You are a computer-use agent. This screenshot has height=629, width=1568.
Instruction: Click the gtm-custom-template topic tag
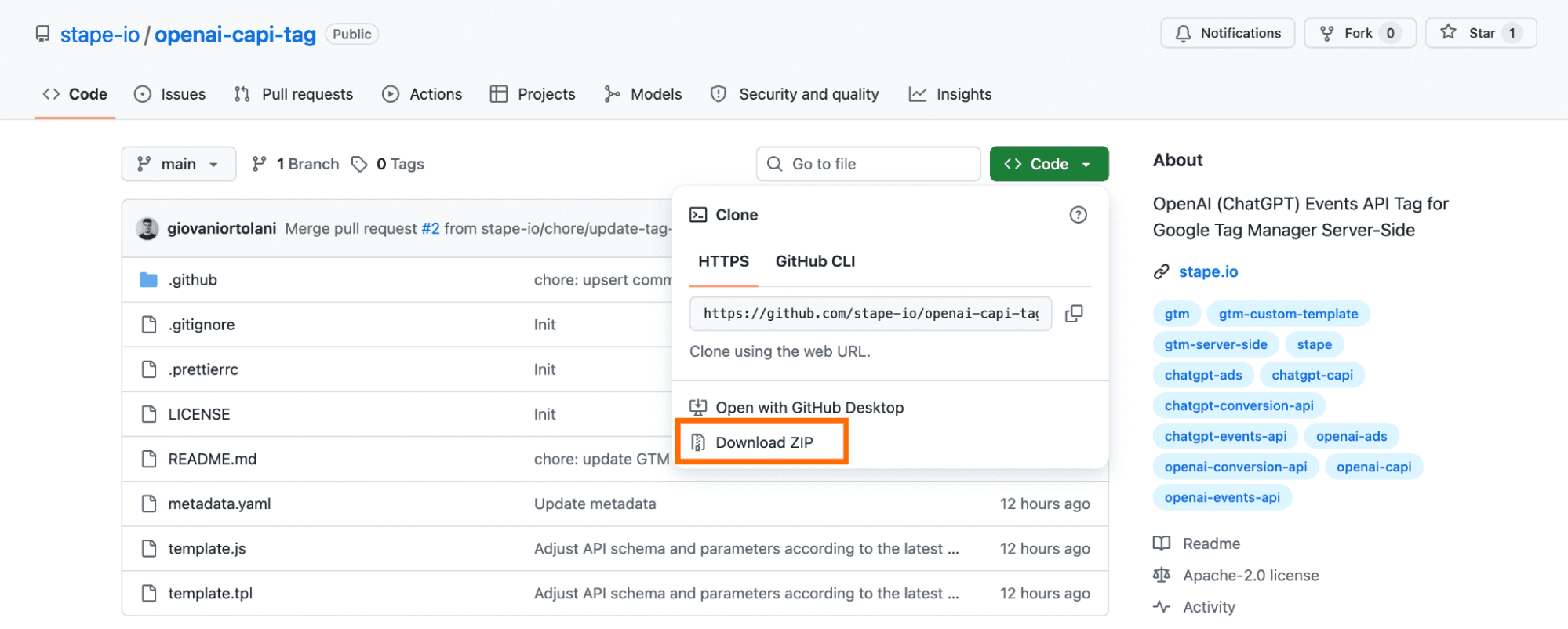point(1288,314)
